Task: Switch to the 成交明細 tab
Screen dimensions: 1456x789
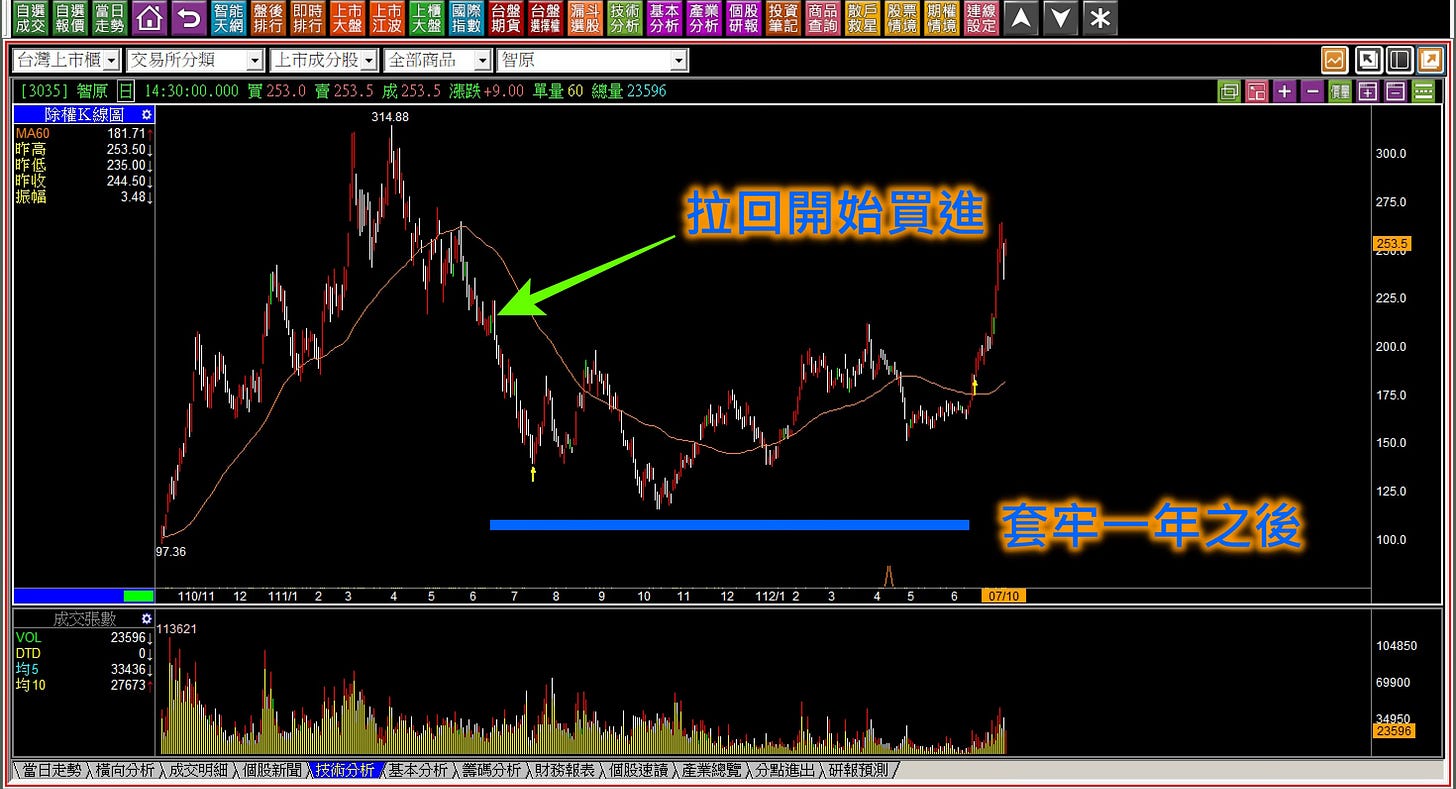Action: tap(199, 770)
